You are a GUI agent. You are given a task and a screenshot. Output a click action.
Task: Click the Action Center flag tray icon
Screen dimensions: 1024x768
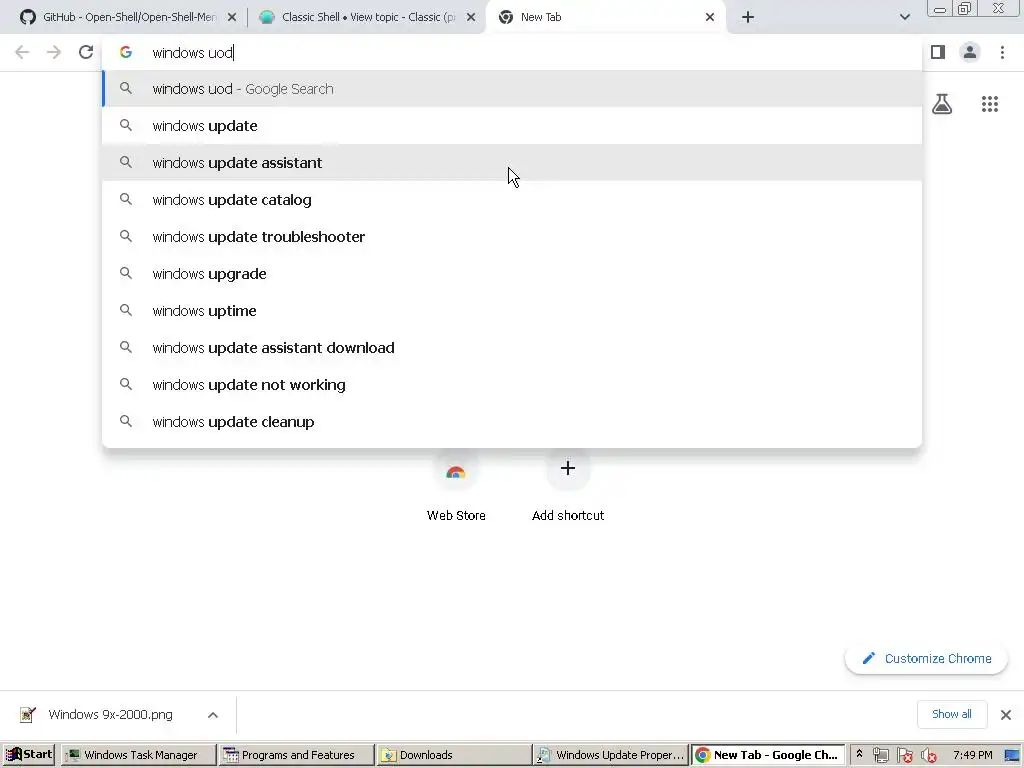[904, 755]
